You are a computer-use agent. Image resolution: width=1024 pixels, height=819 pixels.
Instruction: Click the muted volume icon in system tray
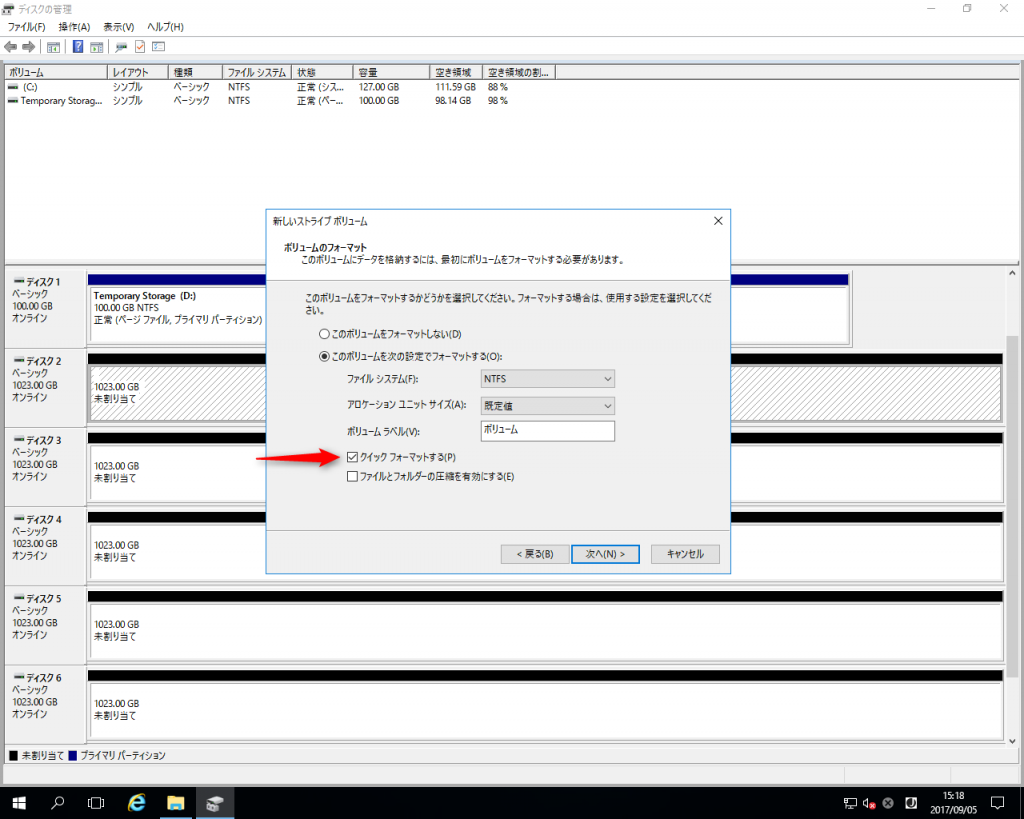868,802
